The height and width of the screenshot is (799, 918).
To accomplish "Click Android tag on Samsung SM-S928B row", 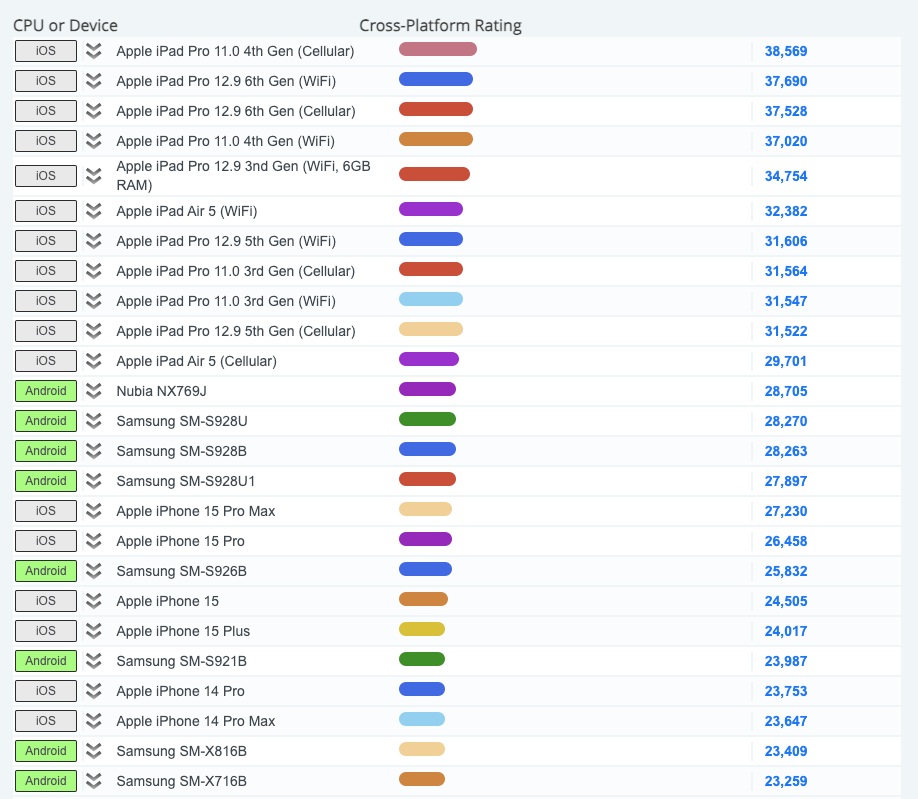I will pyautogui.click(x=46, y=451).
